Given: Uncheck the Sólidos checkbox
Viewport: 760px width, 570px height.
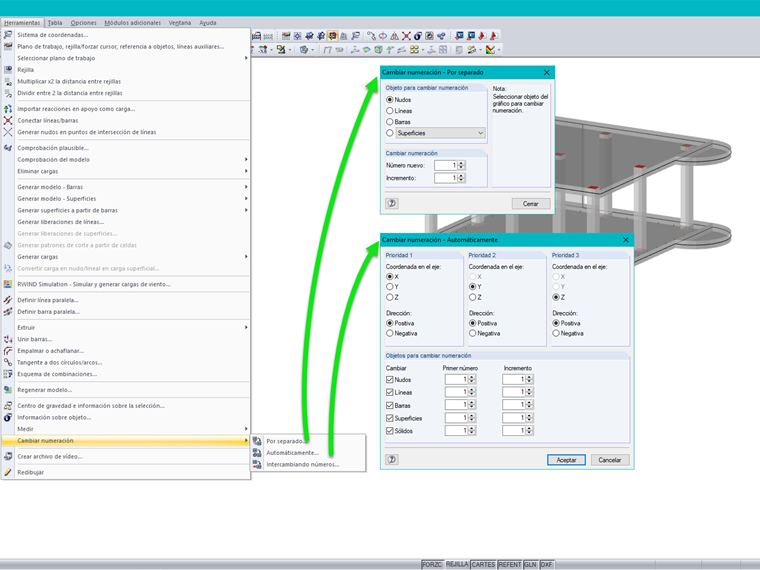Looking at the screenshot, I should coord(390,430).
